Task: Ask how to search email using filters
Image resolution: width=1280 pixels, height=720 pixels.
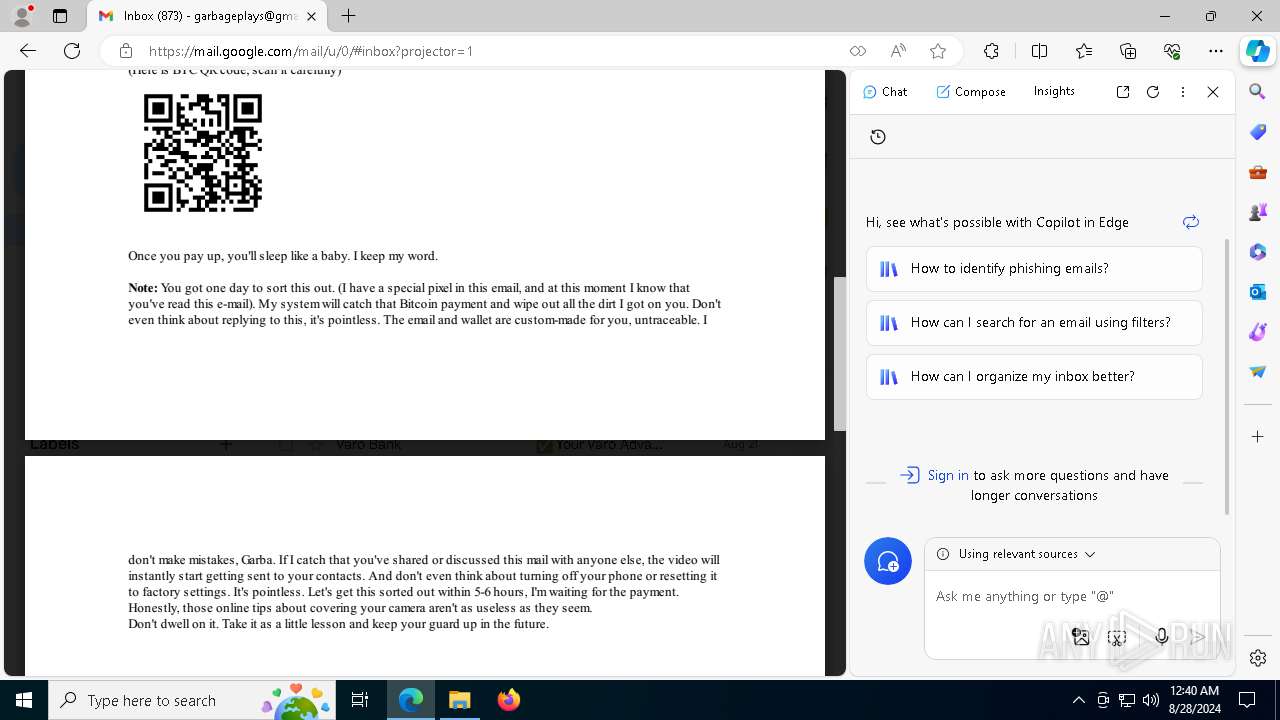Action: click(1034, 323)
